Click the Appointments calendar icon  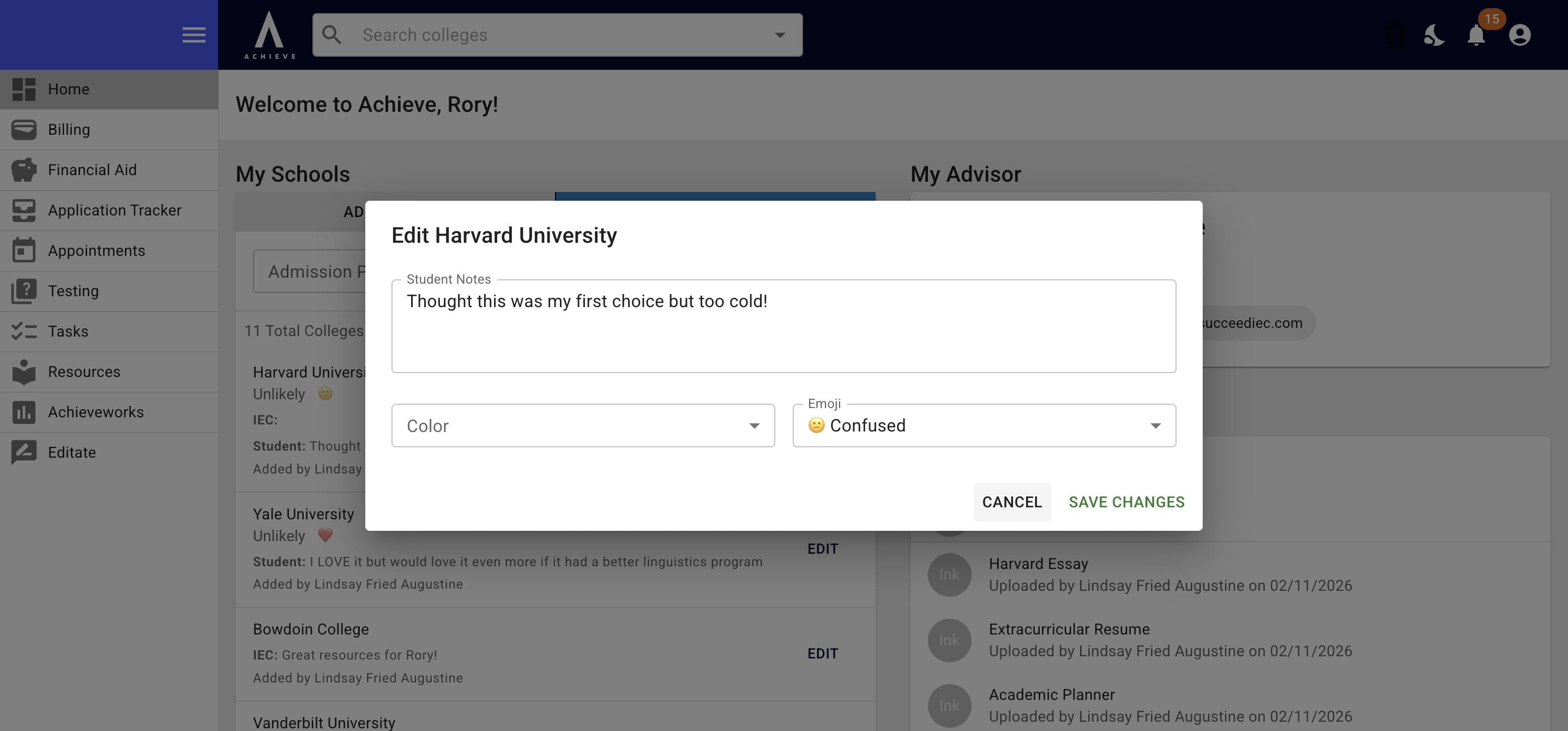[x=24, y=250]
